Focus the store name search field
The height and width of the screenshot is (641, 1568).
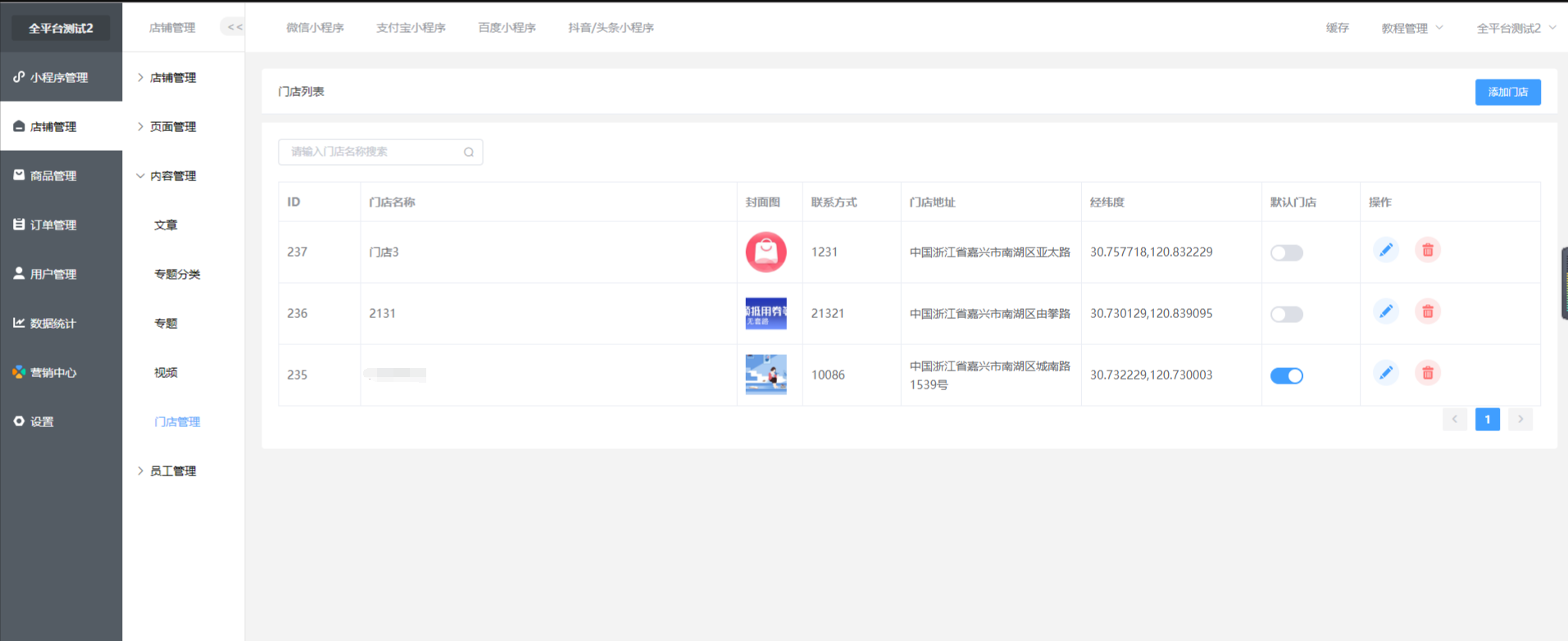click(x=380, y=152)
